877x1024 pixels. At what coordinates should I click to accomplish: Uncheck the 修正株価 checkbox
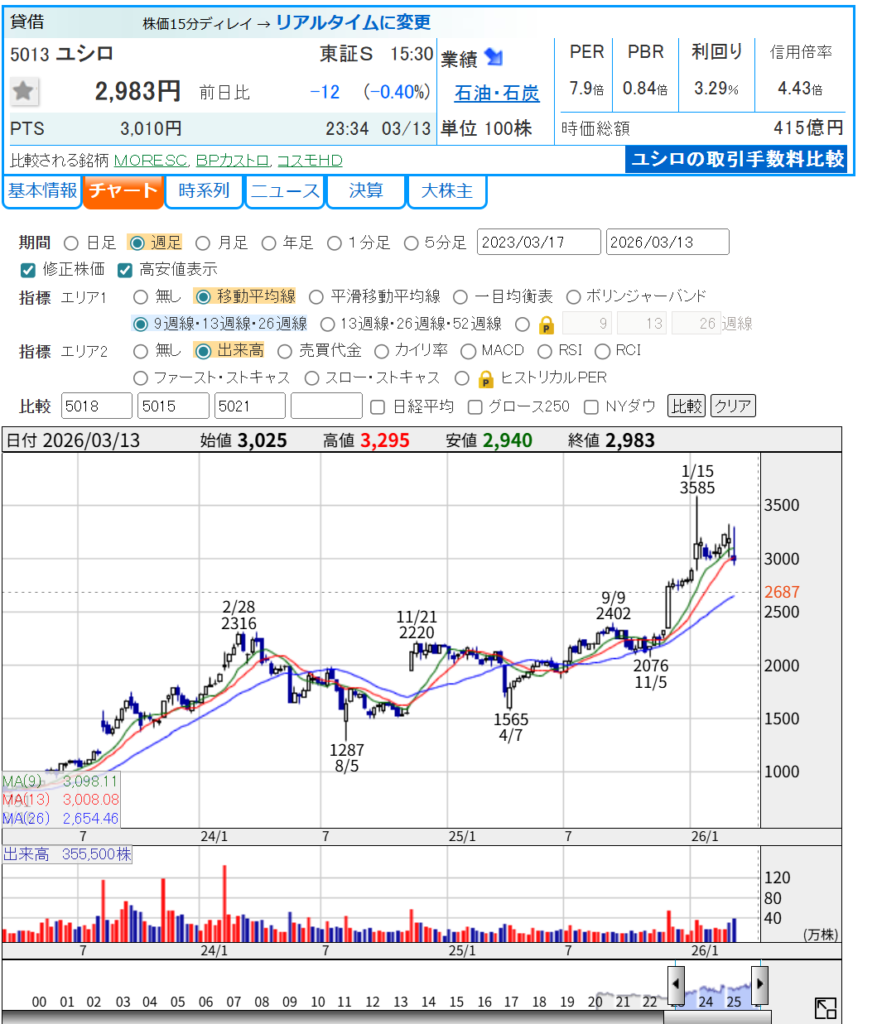point(28,270)
